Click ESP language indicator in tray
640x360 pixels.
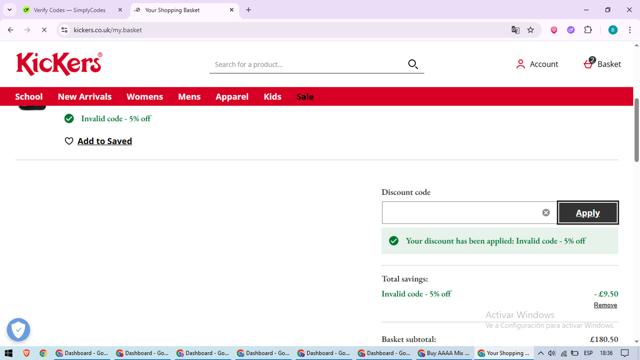pos(588,353)
